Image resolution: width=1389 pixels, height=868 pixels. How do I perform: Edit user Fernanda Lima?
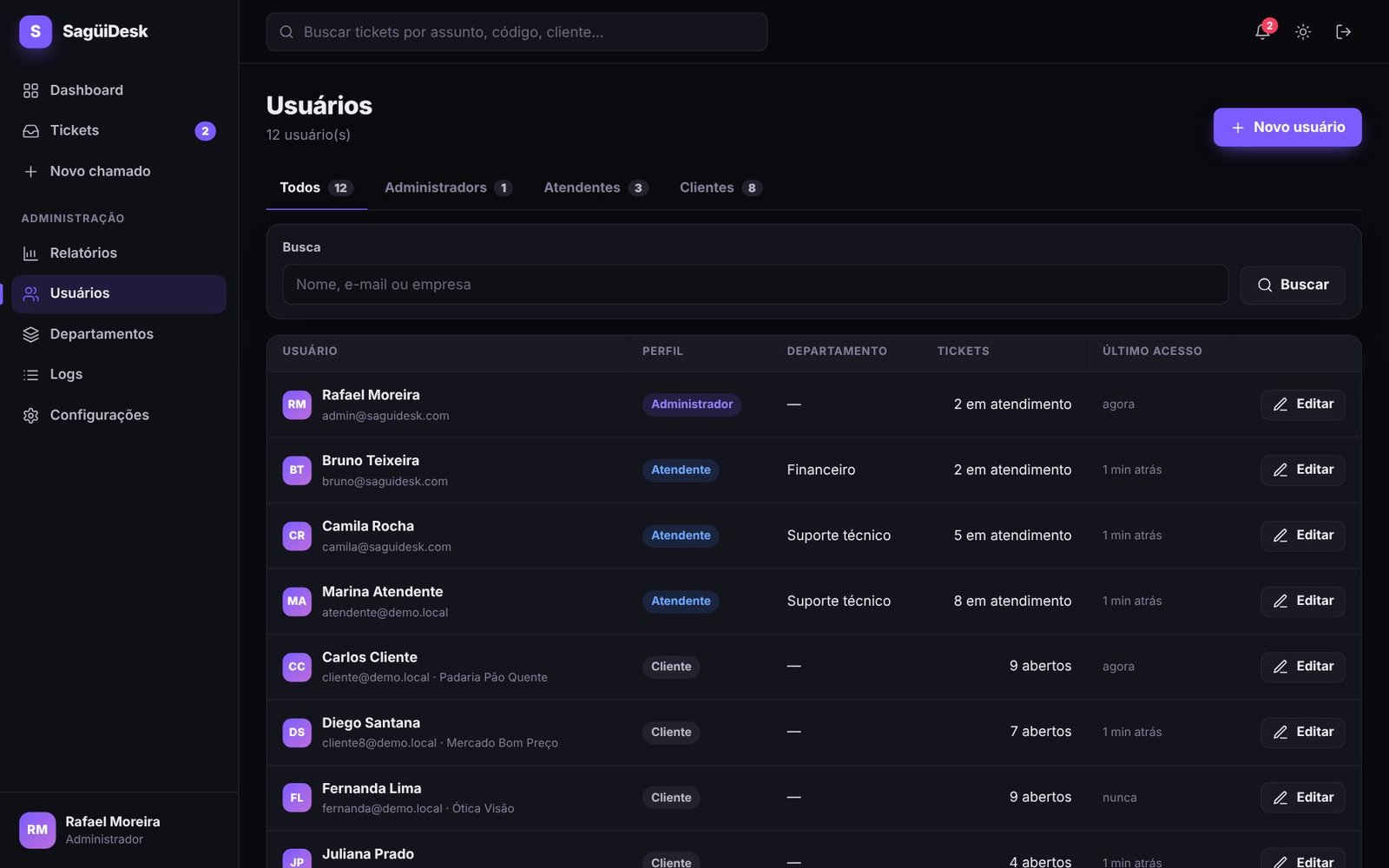tap(1303, 798)
